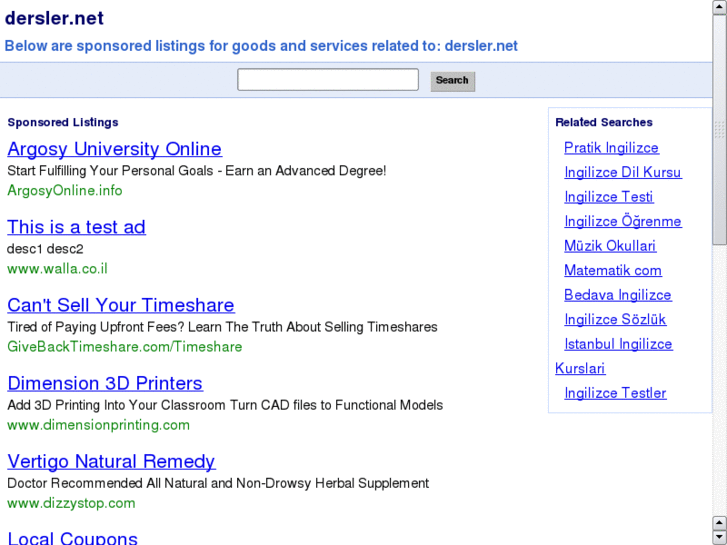Click the Tired of Paying Upfront Fees description
This screenshot has width=727, height=545.
[x=223, y=327]
